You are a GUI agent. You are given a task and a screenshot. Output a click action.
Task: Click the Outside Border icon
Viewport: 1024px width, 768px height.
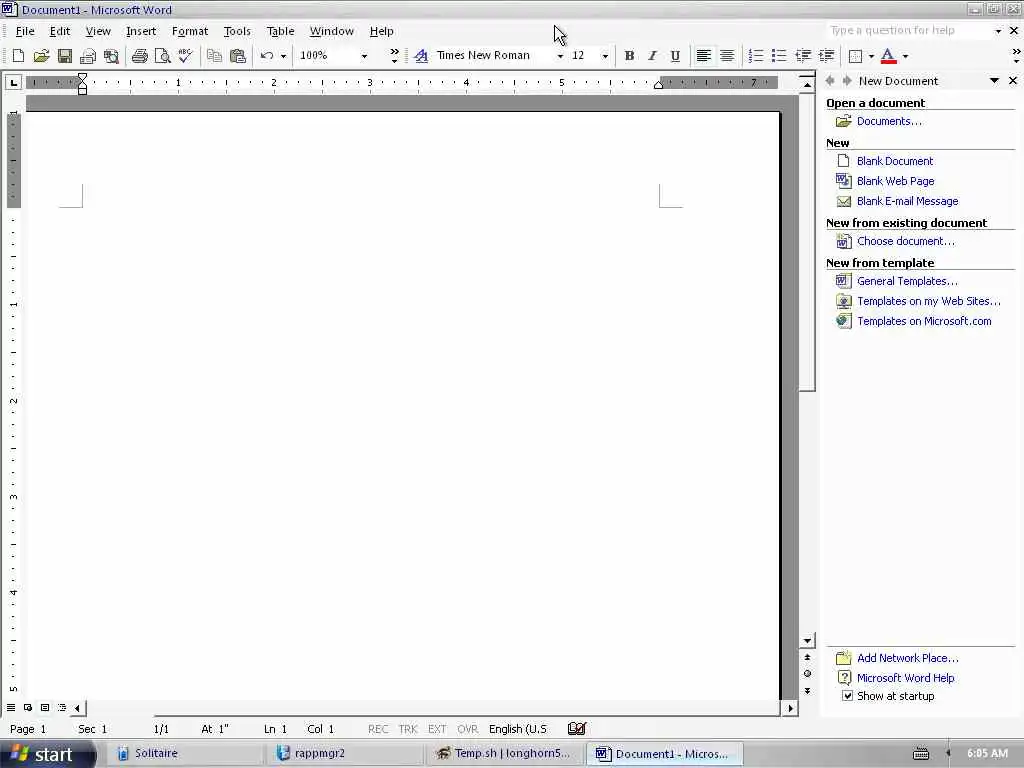tap(856, 56)
